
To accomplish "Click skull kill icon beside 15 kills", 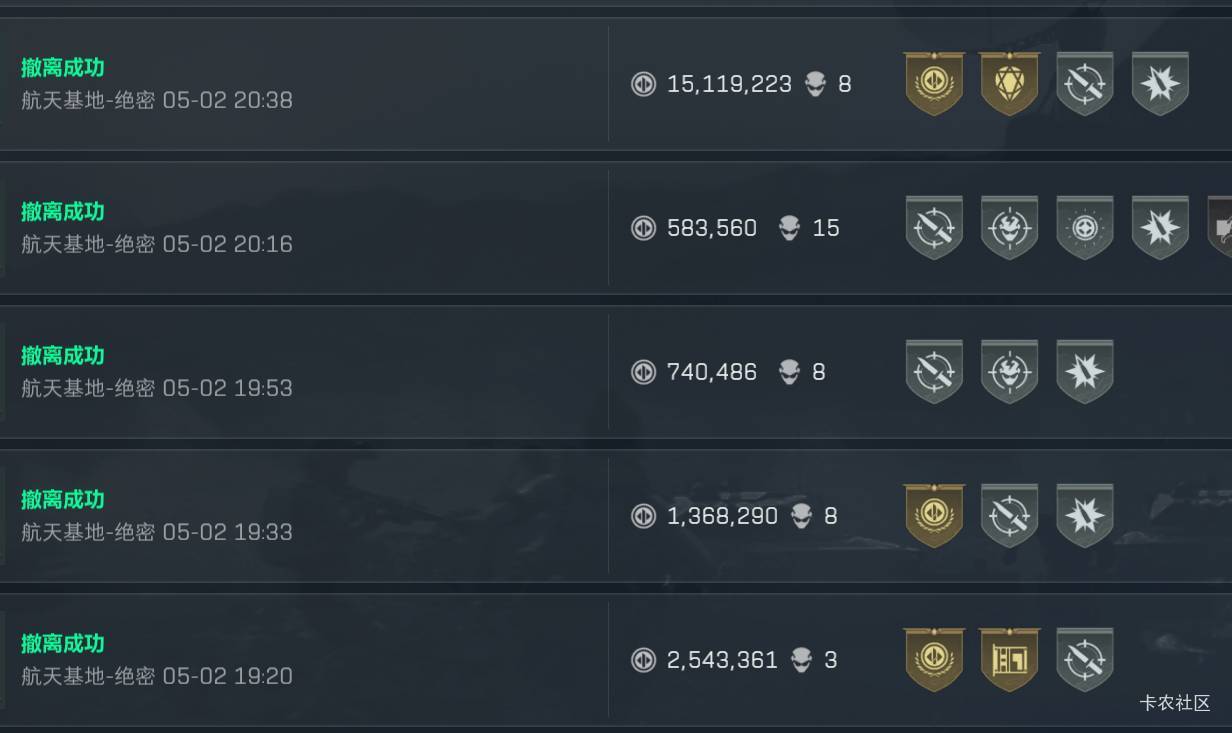I will tap(790, 228).
